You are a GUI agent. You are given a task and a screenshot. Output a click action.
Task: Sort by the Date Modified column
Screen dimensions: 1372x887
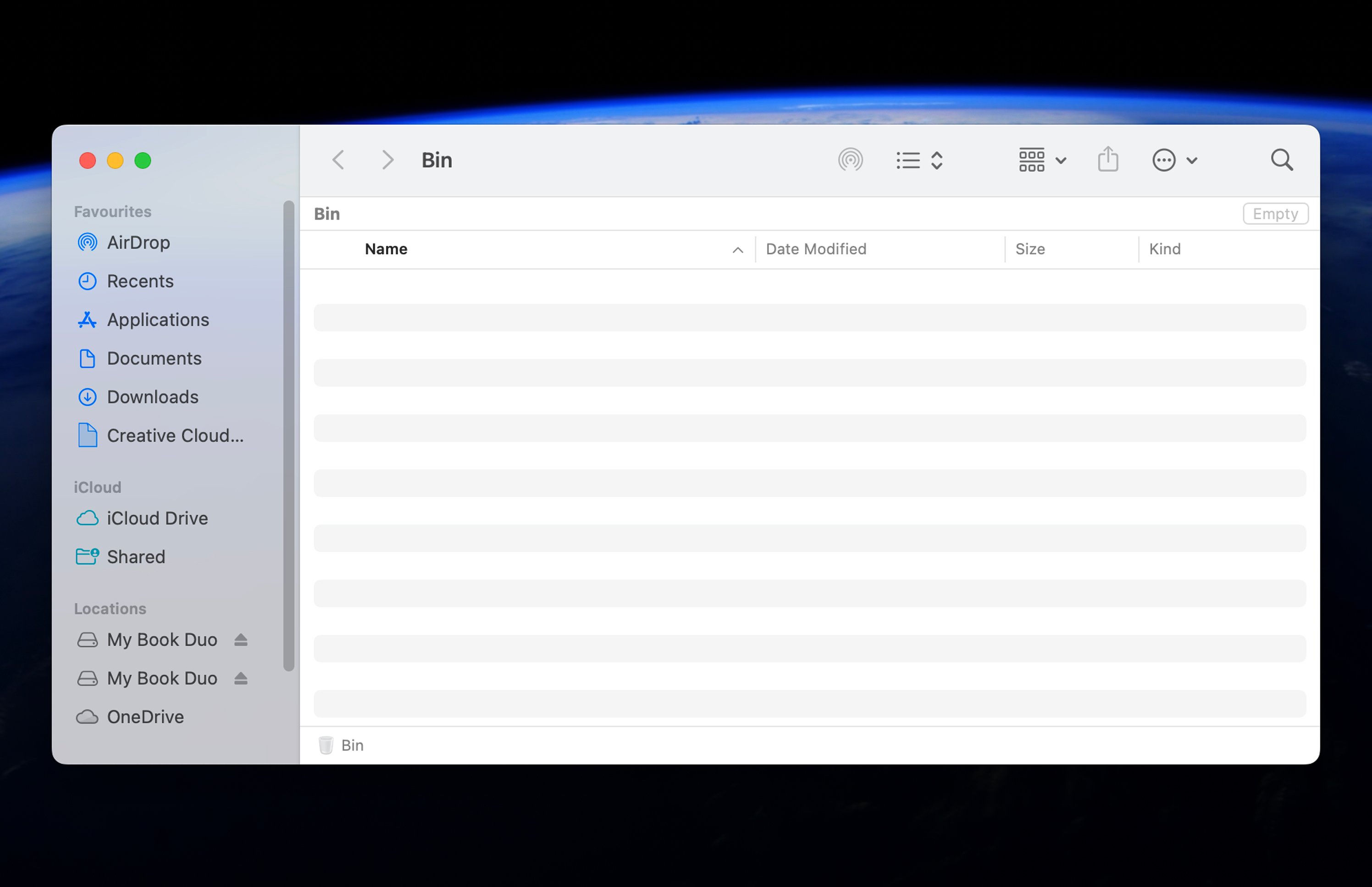[815, 249]
